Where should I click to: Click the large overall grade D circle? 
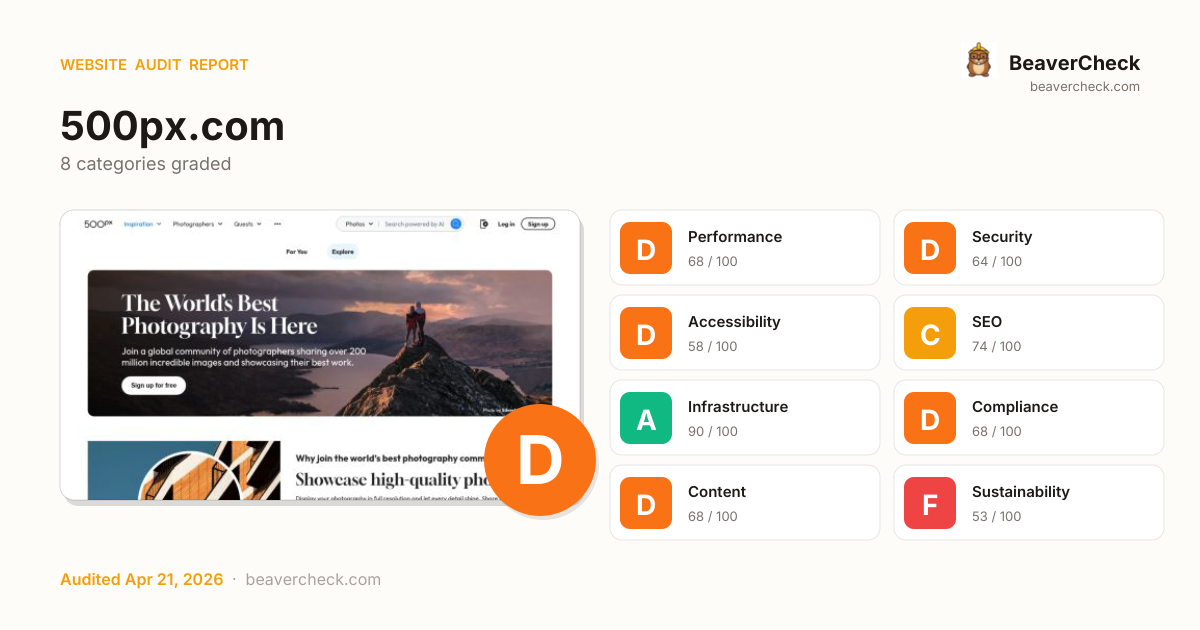[540, 461]
